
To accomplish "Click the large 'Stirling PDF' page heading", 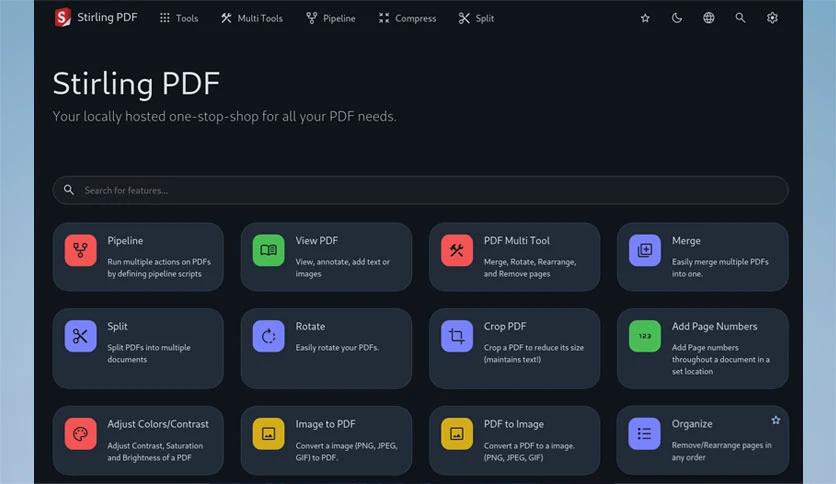I will (x=136, y=84).
